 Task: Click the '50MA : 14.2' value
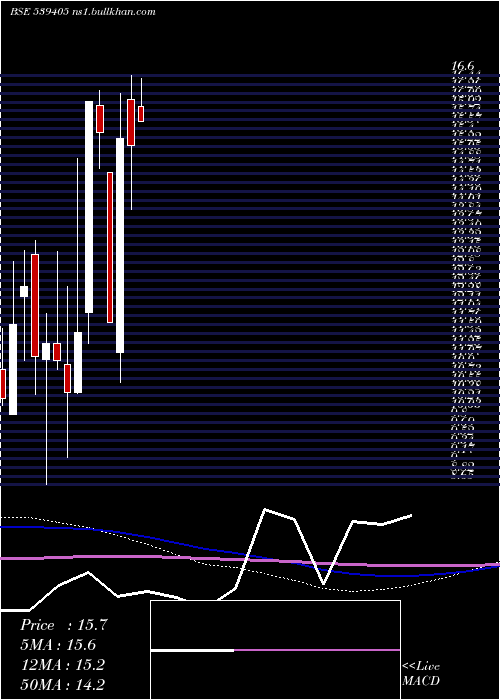coord(63,684)
